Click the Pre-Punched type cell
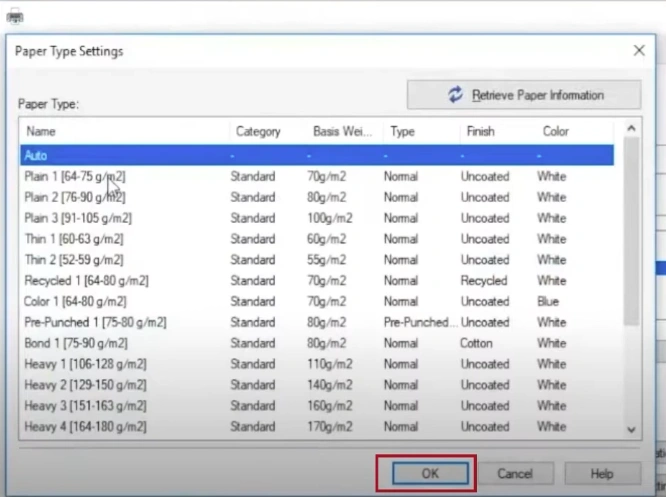The width and height of the screenshot is (666, 497). point(420,322)
